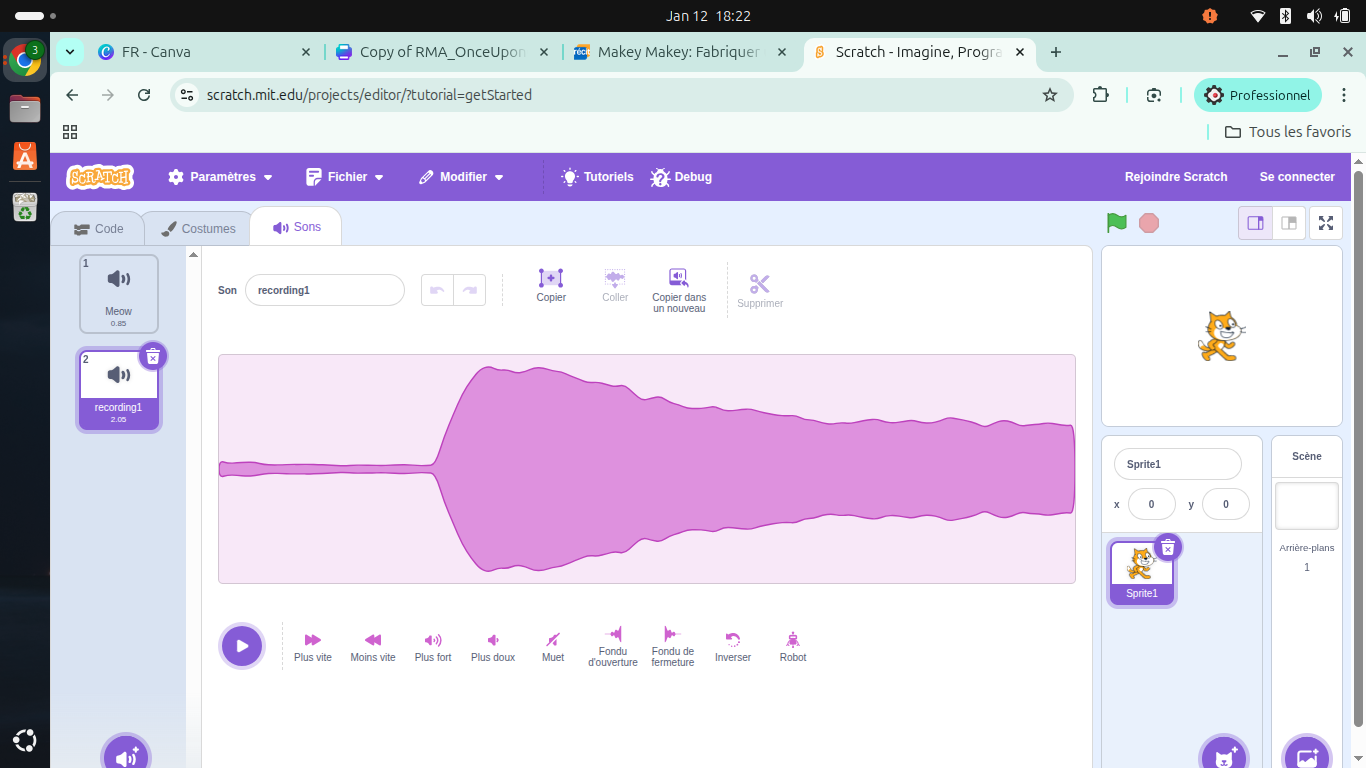Click the Se connecter link

point(1297,177)
